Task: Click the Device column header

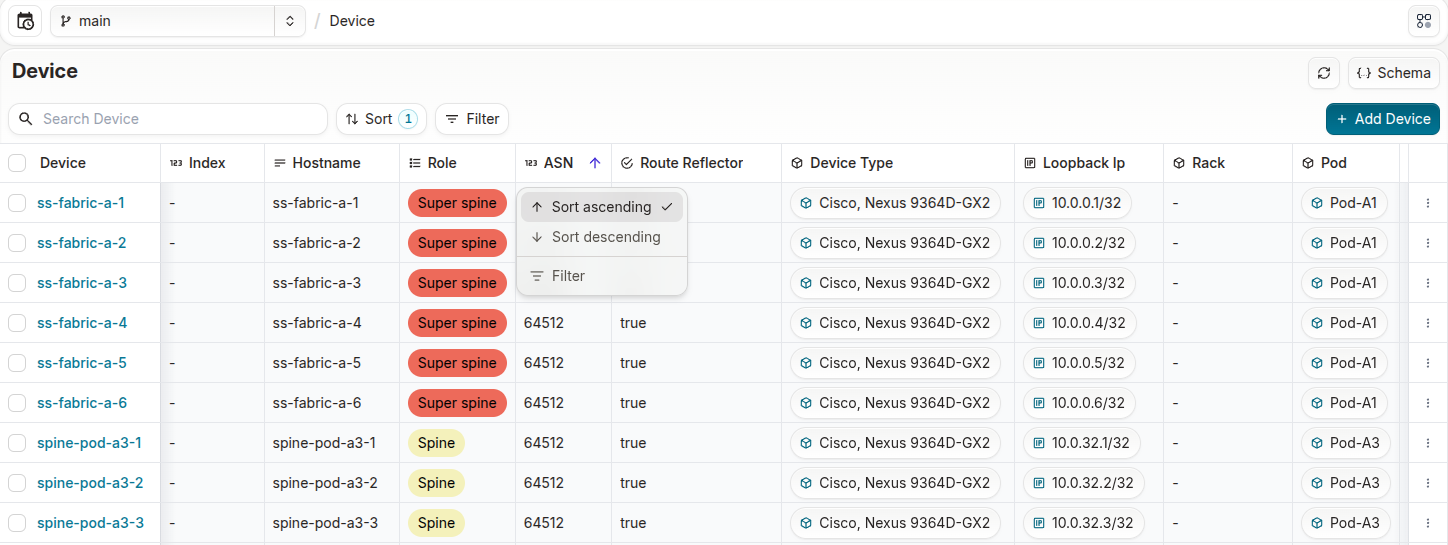Action: point(63,163)
